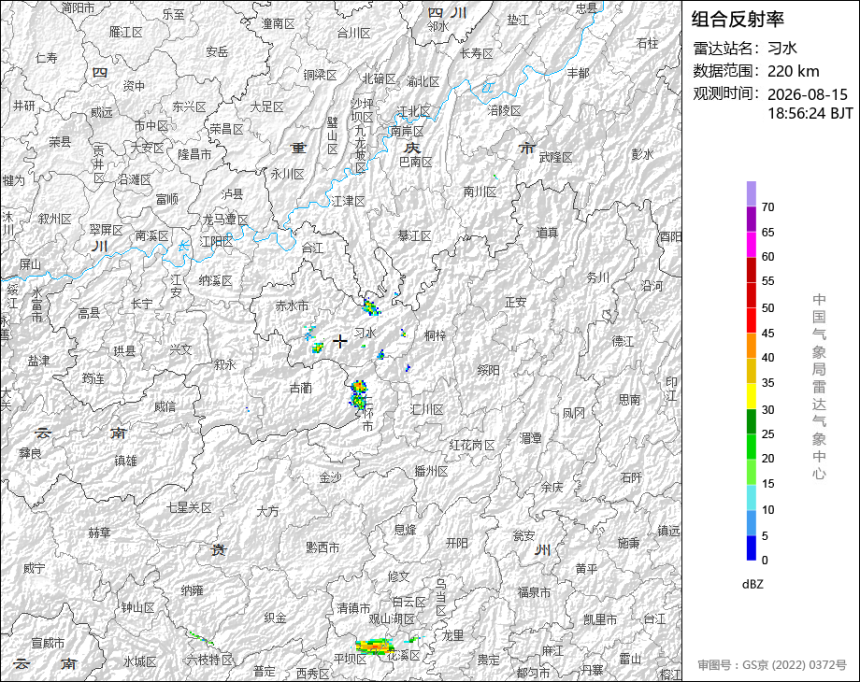
Task: Click the 七星关区 label on the map
Action: pyautogui.click(x=189, y=508)
